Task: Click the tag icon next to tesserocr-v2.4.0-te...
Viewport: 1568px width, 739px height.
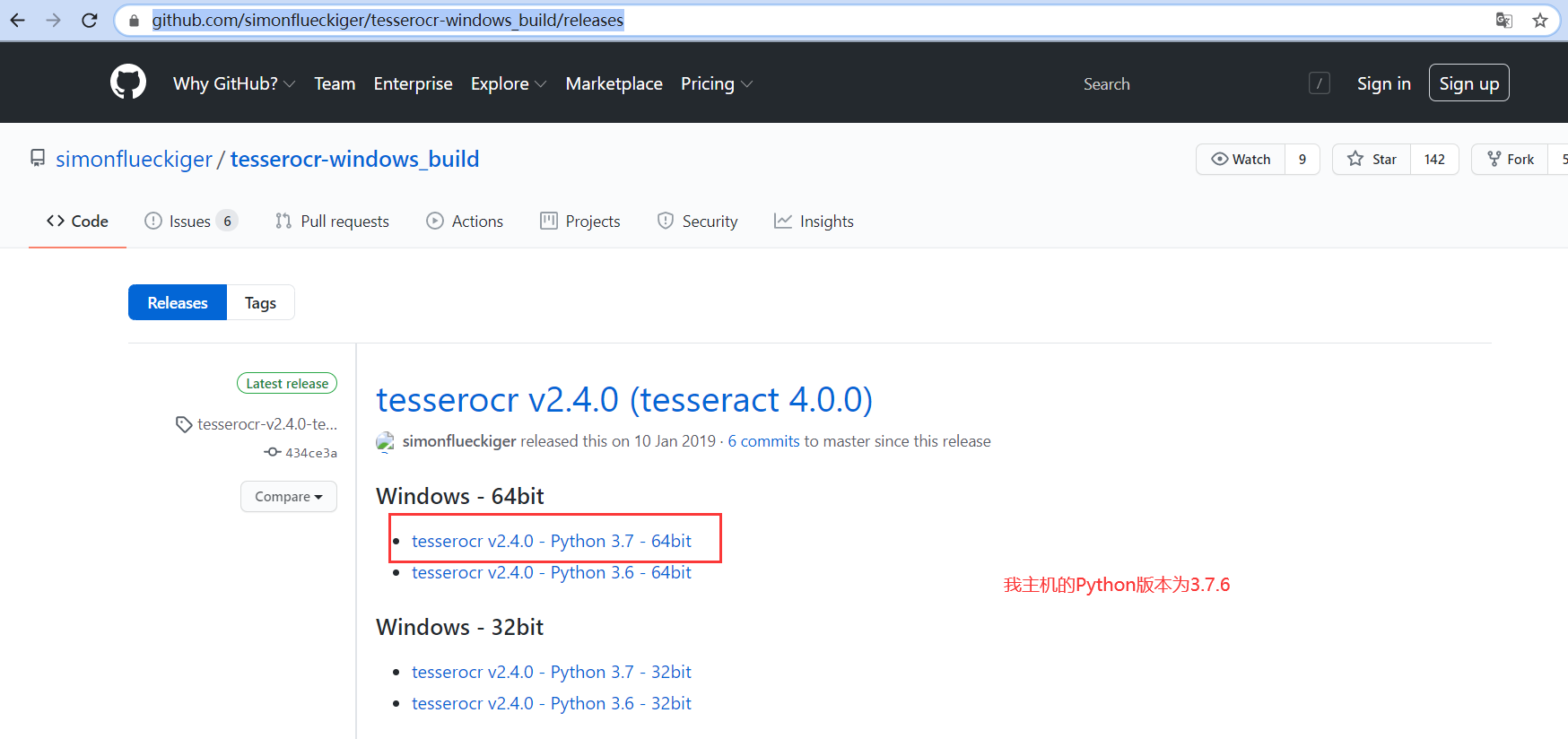Action: pyautogui.click(x=184, y=424)
